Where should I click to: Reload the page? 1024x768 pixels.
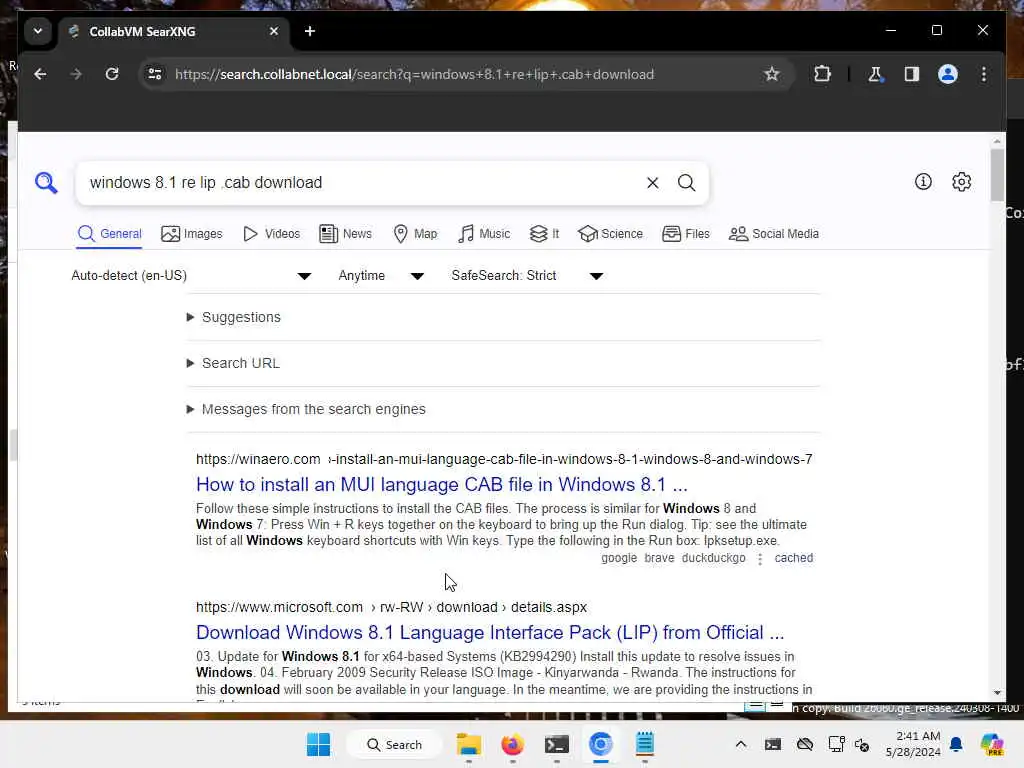point(112,74)
